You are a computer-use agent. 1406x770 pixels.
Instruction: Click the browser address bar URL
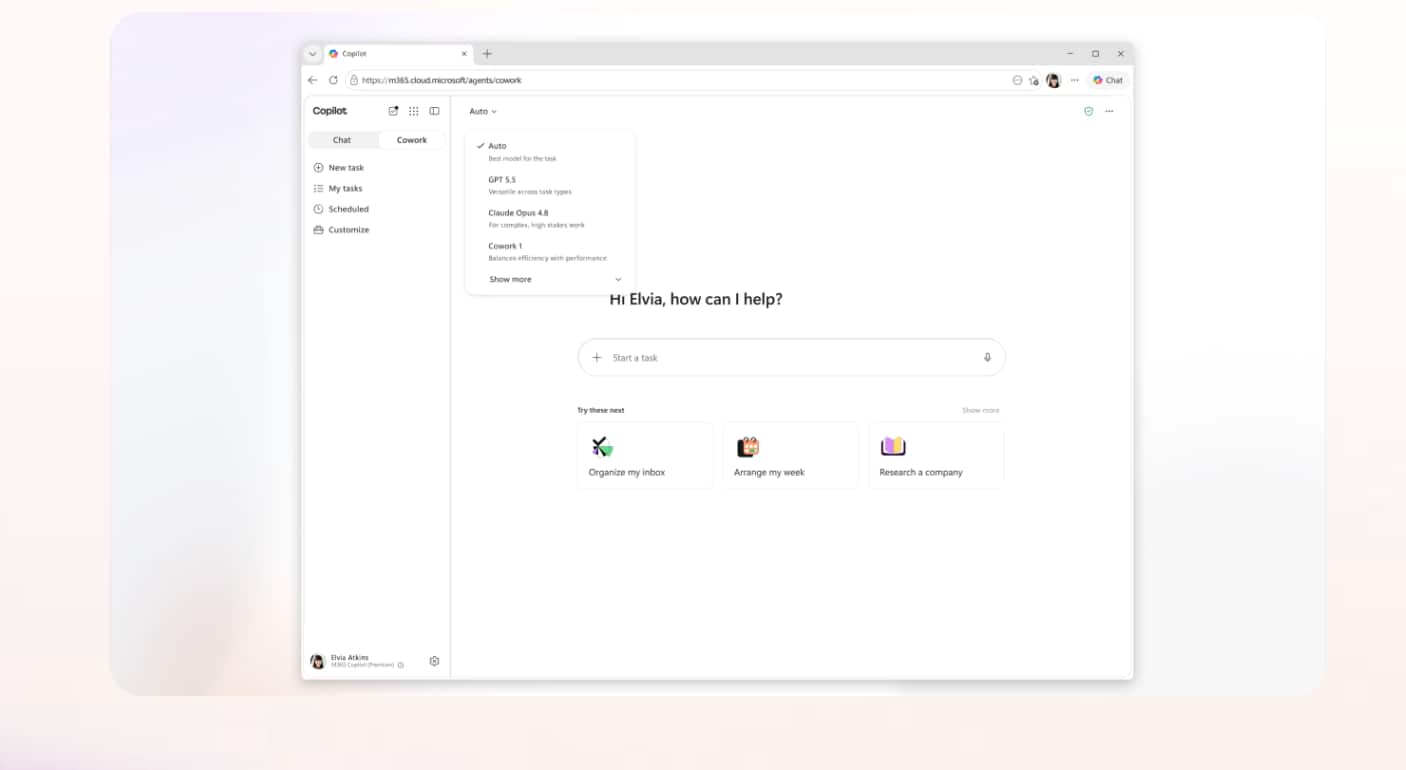[x=442, y=80]
